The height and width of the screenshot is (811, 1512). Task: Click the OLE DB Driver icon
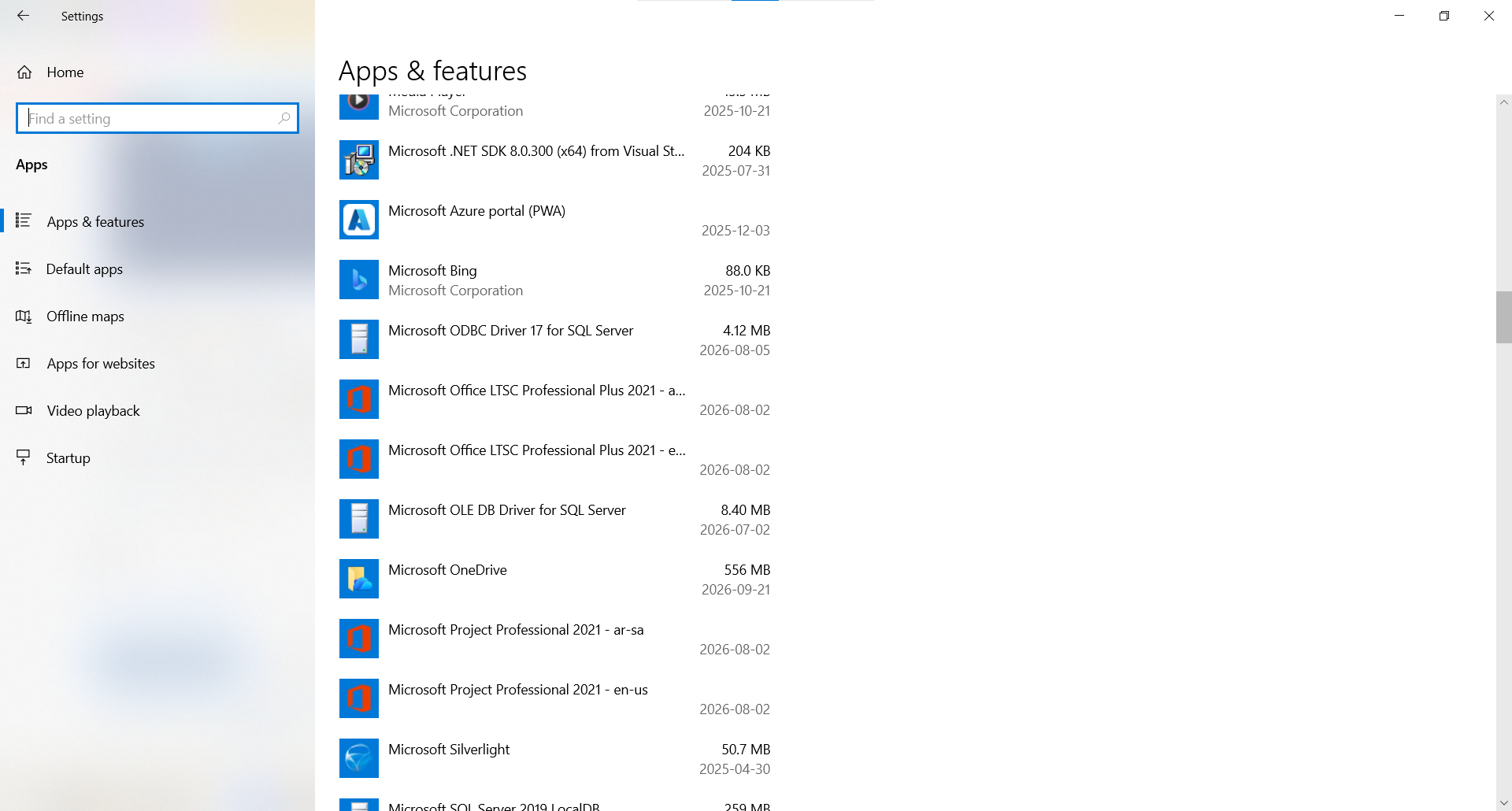[359, 519]
